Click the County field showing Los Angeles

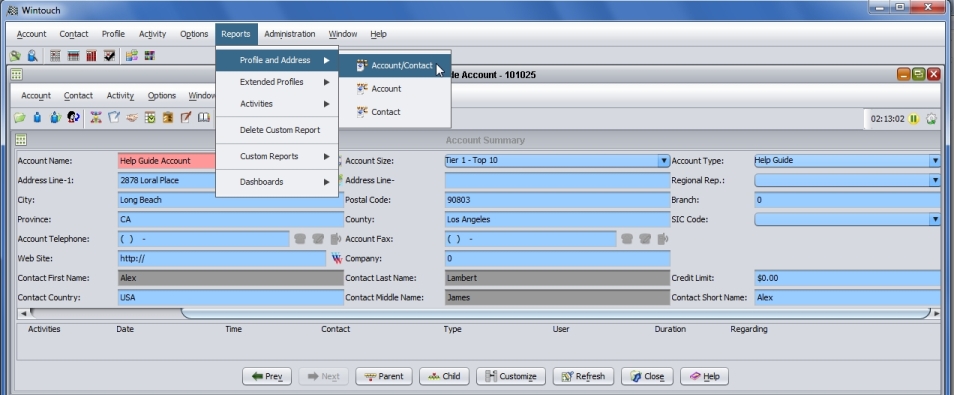click(557, 219)
